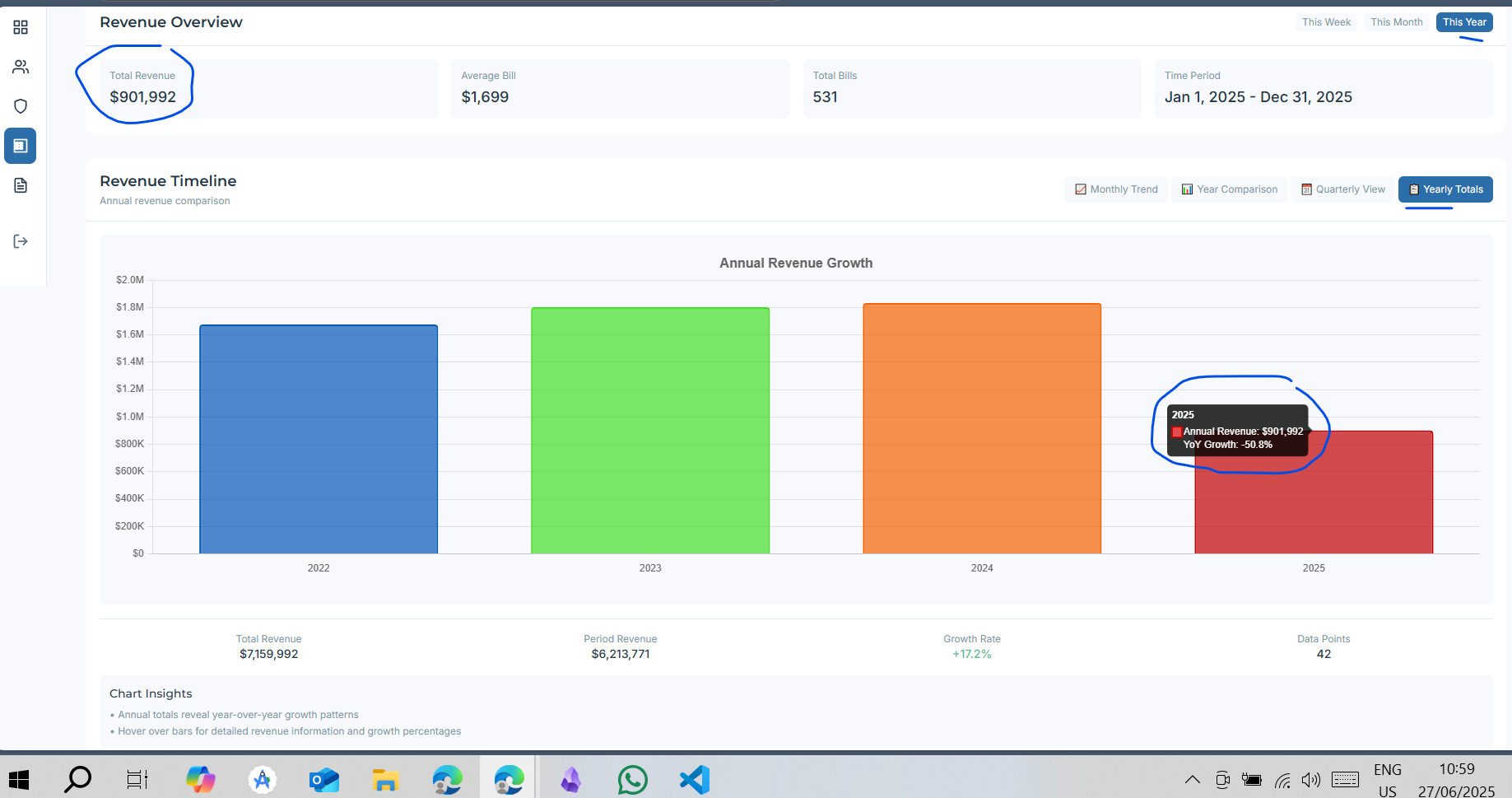Image resolution: width=1512 pixels, height=798 pixels.
Task: Click the logout icon in sidebar
Action: [x=21, y=241]
